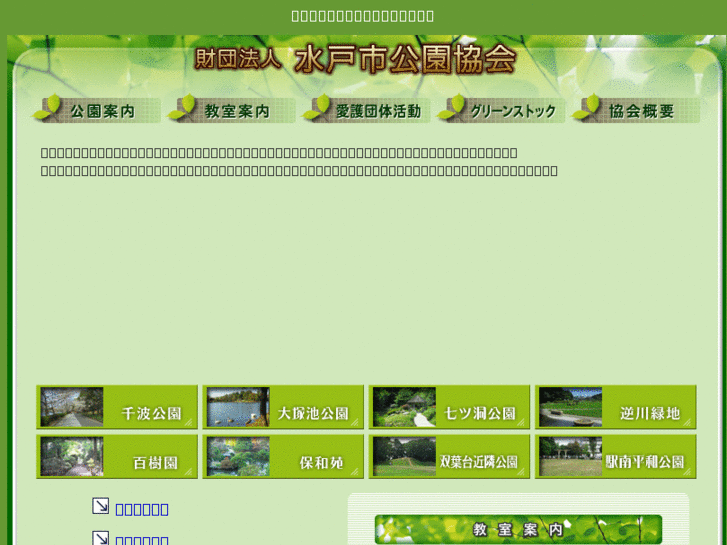Click the 七ツ洞公園 garden photo thumbnail
The width and height of the screenshot is (727, 545).
tap(404, 407)
